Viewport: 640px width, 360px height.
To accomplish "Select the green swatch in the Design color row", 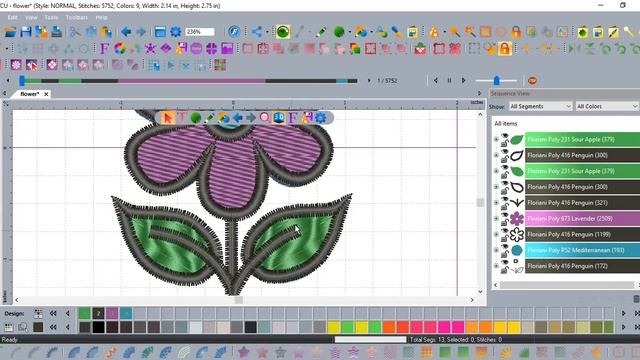I will tap(84, 313).
